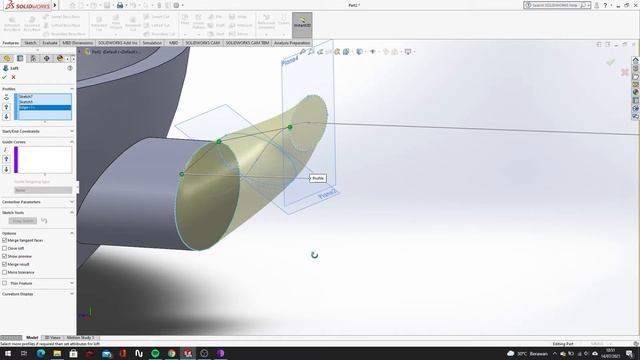Open Spotify from taskbar
This screenshot has height=360, width=640.
click(x=155, y=353)
